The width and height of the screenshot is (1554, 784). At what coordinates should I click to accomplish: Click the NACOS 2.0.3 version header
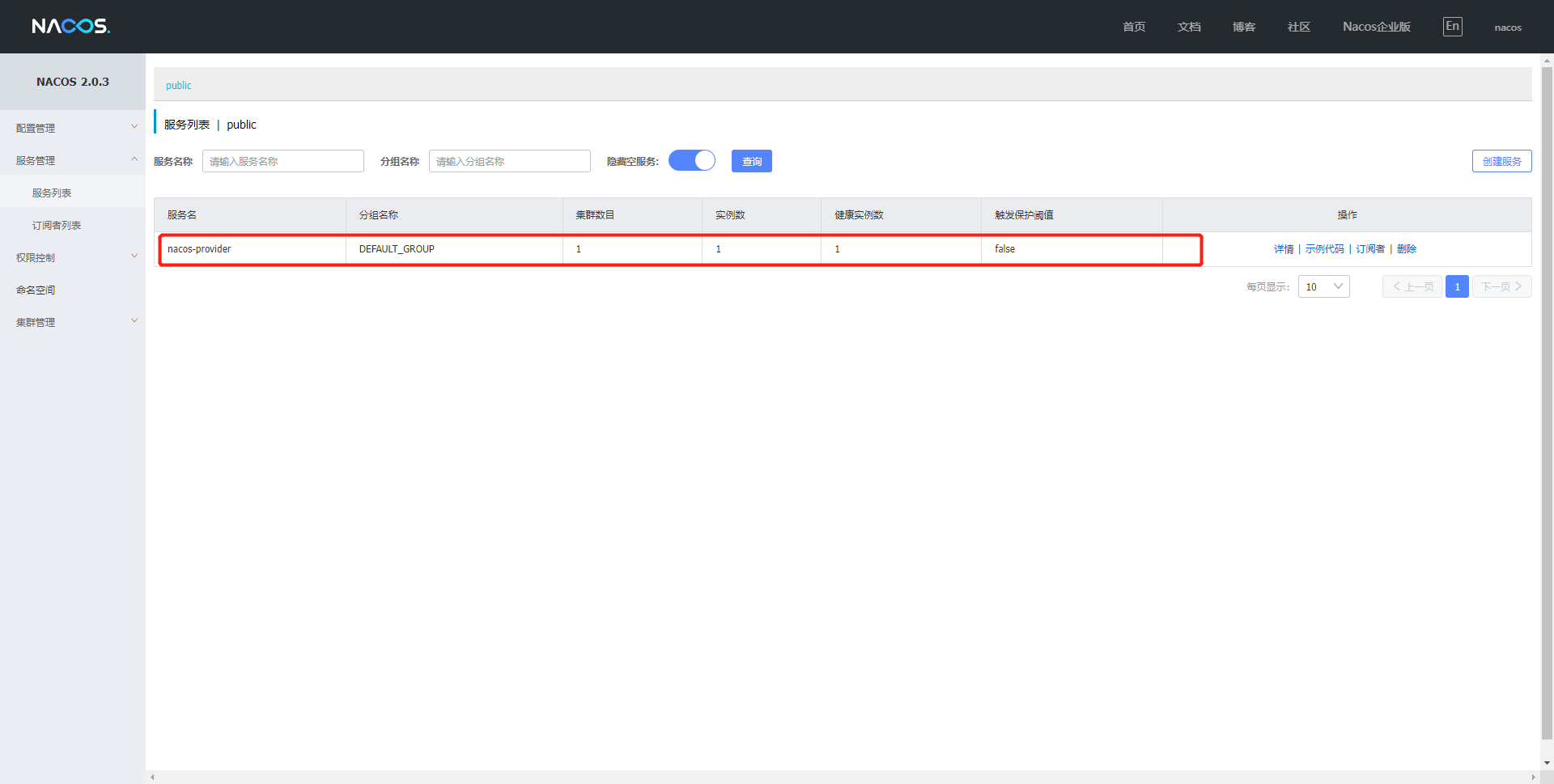coord(73,82)
